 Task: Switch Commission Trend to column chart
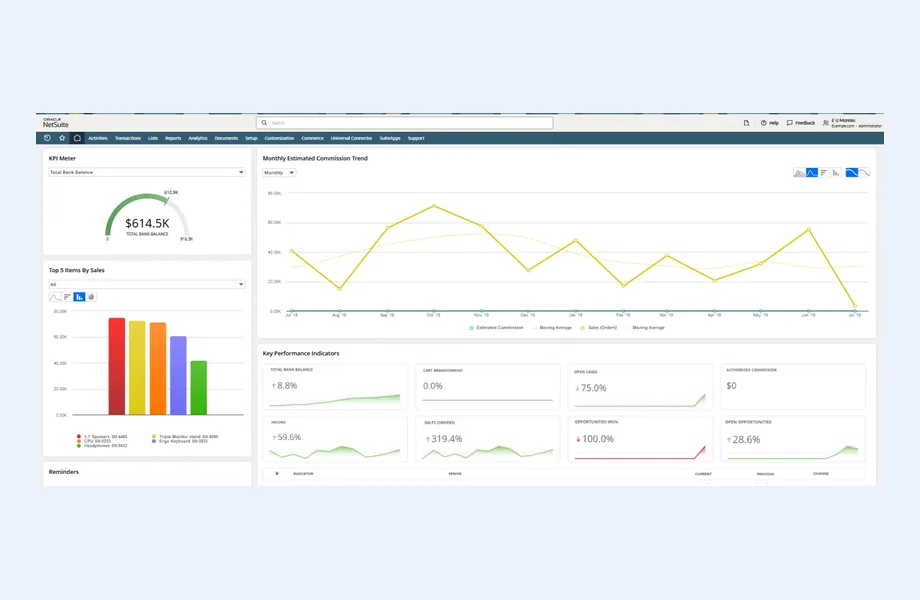click(836, 172)
